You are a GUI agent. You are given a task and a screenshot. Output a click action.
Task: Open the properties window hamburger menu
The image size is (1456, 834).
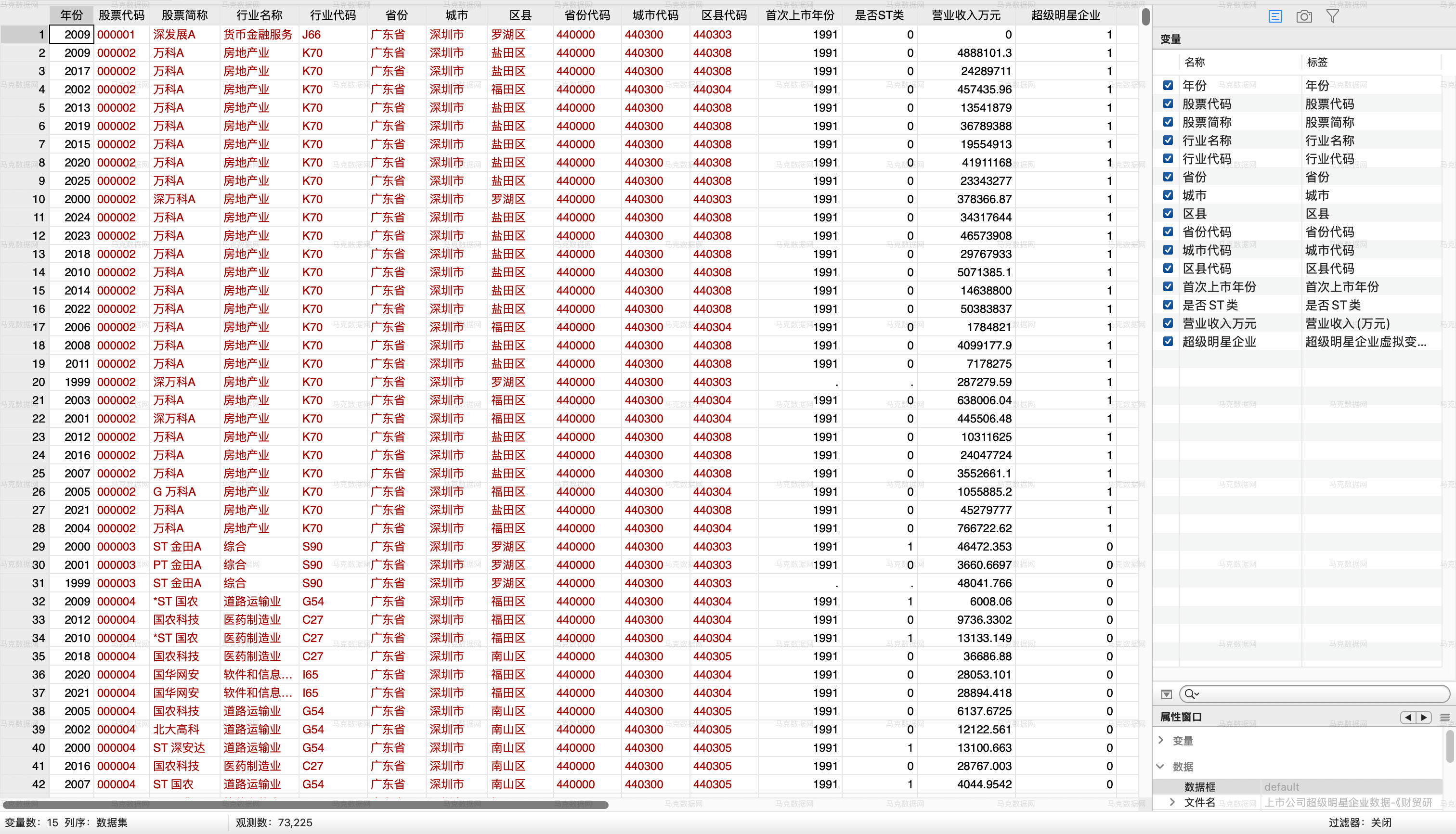(1444, 717)
